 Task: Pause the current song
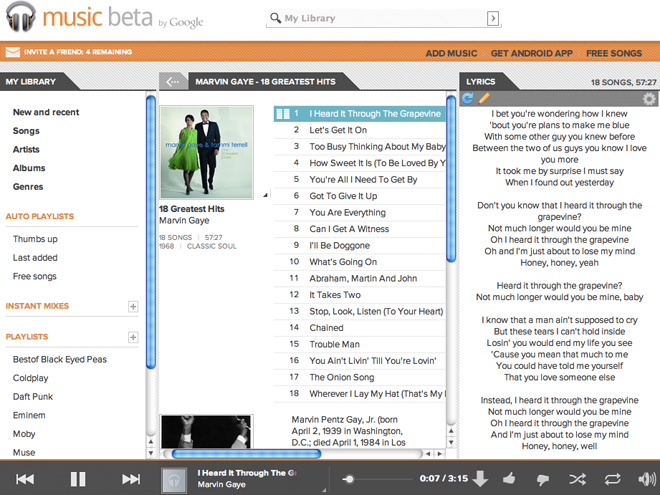click(x=78, y=479)
